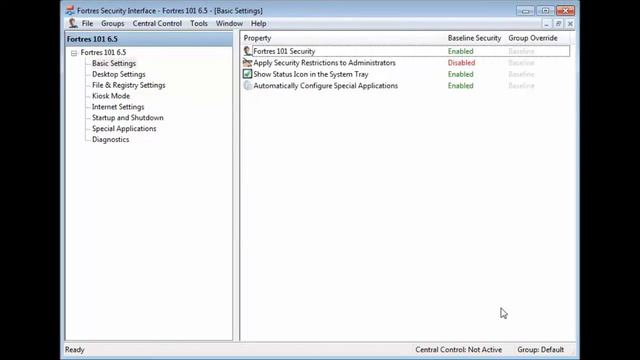The height and width of the screenshot is (360, 640).
Task: Open the Groups menu
Action: [113, 24]
